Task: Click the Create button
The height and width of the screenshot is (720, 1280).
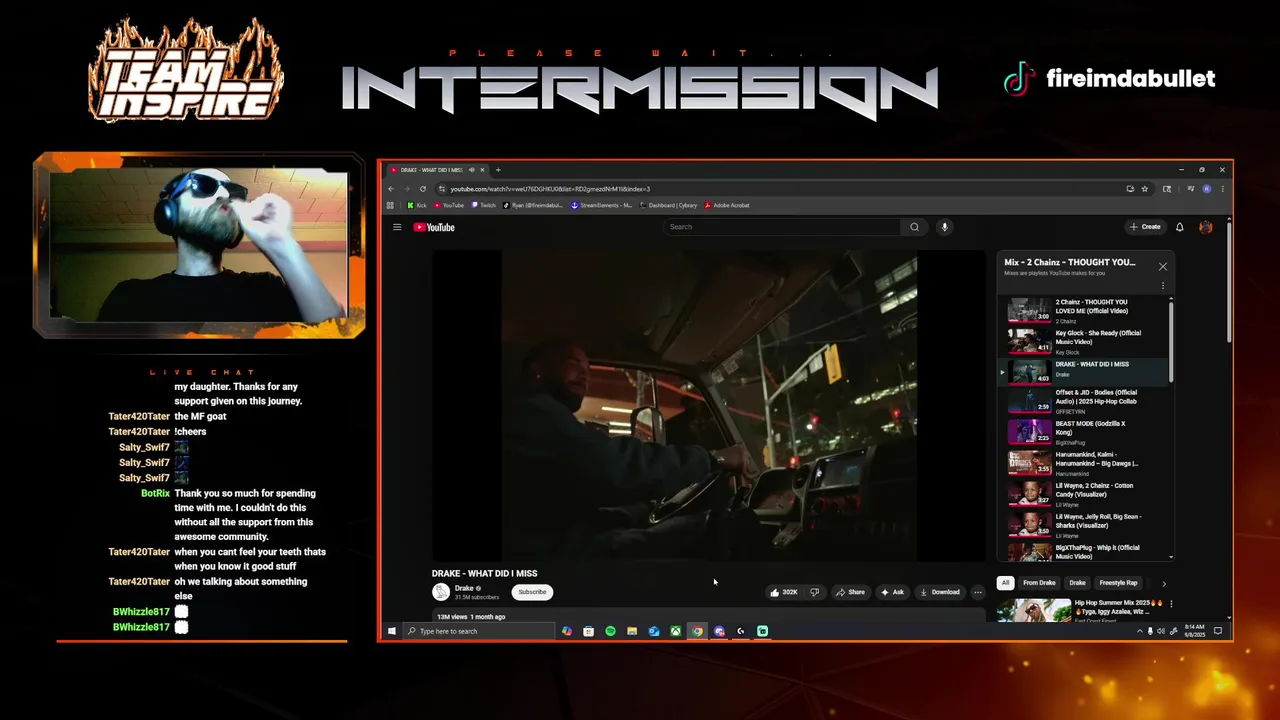Action: (x=1145, y=227)
